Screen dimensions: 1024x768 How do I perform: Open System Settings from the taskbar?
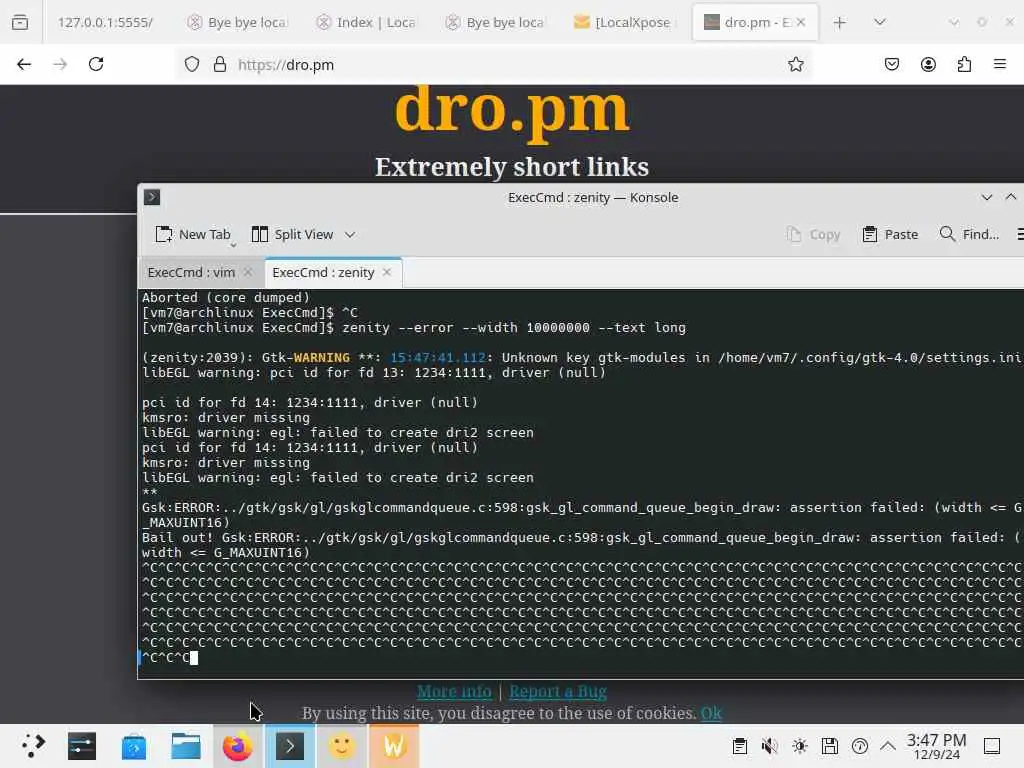point(82,746)
